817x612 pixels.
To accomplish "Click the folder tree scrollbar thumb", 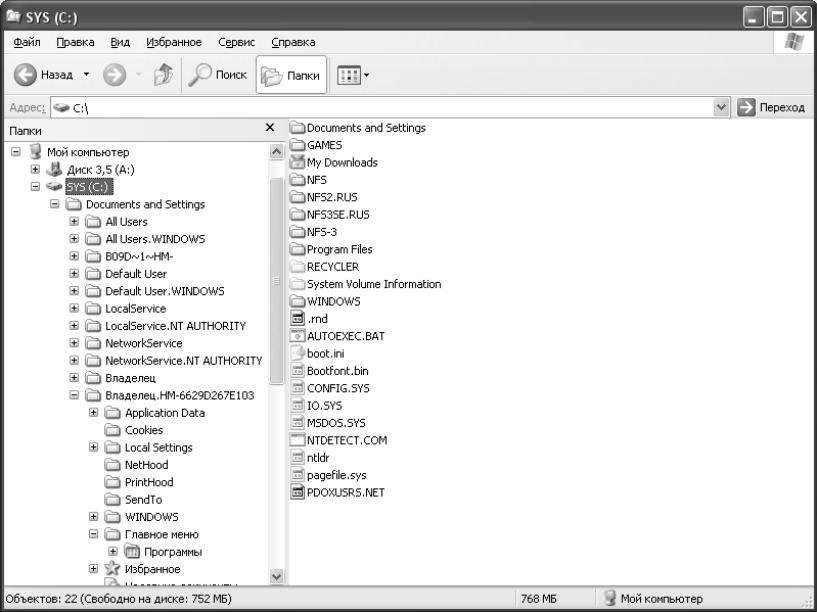I will (277, 281).
